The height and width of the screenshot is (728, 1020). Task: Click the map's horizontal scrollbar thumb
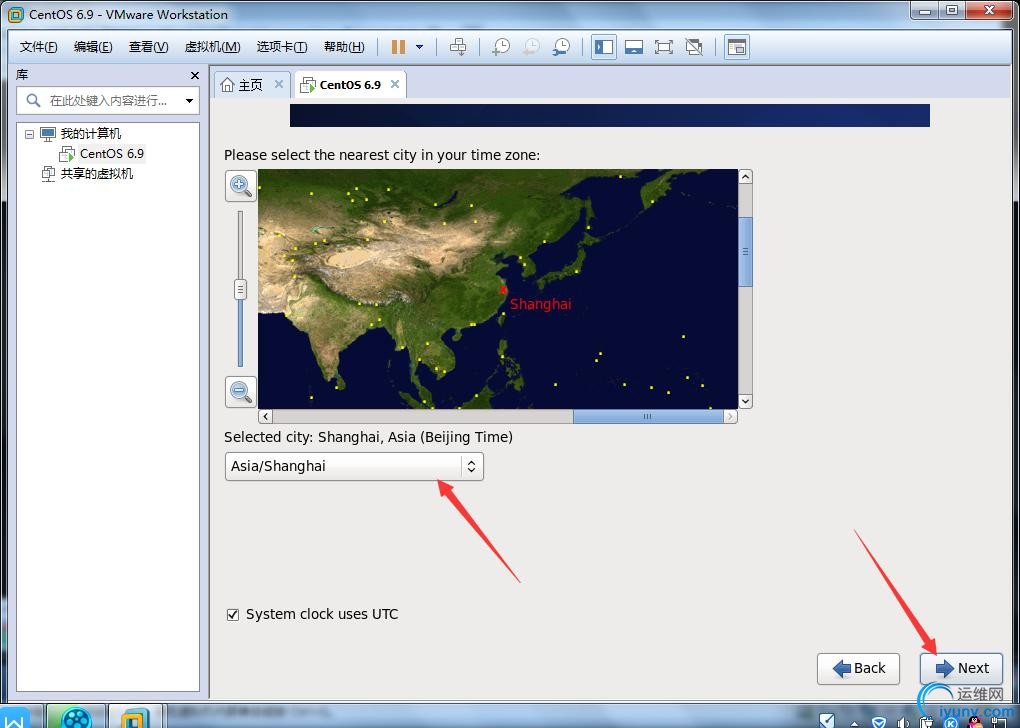tap(647, 416)
